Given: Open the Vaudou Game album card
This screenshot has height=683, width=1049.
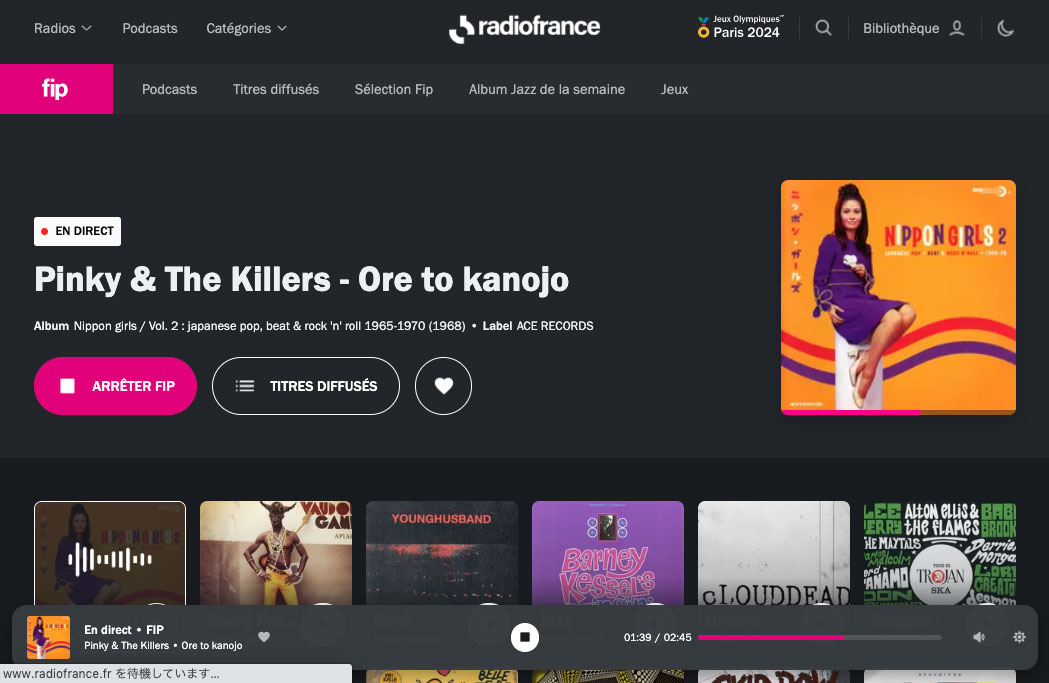Looking at the screenshot, I should tap(276, 553).
